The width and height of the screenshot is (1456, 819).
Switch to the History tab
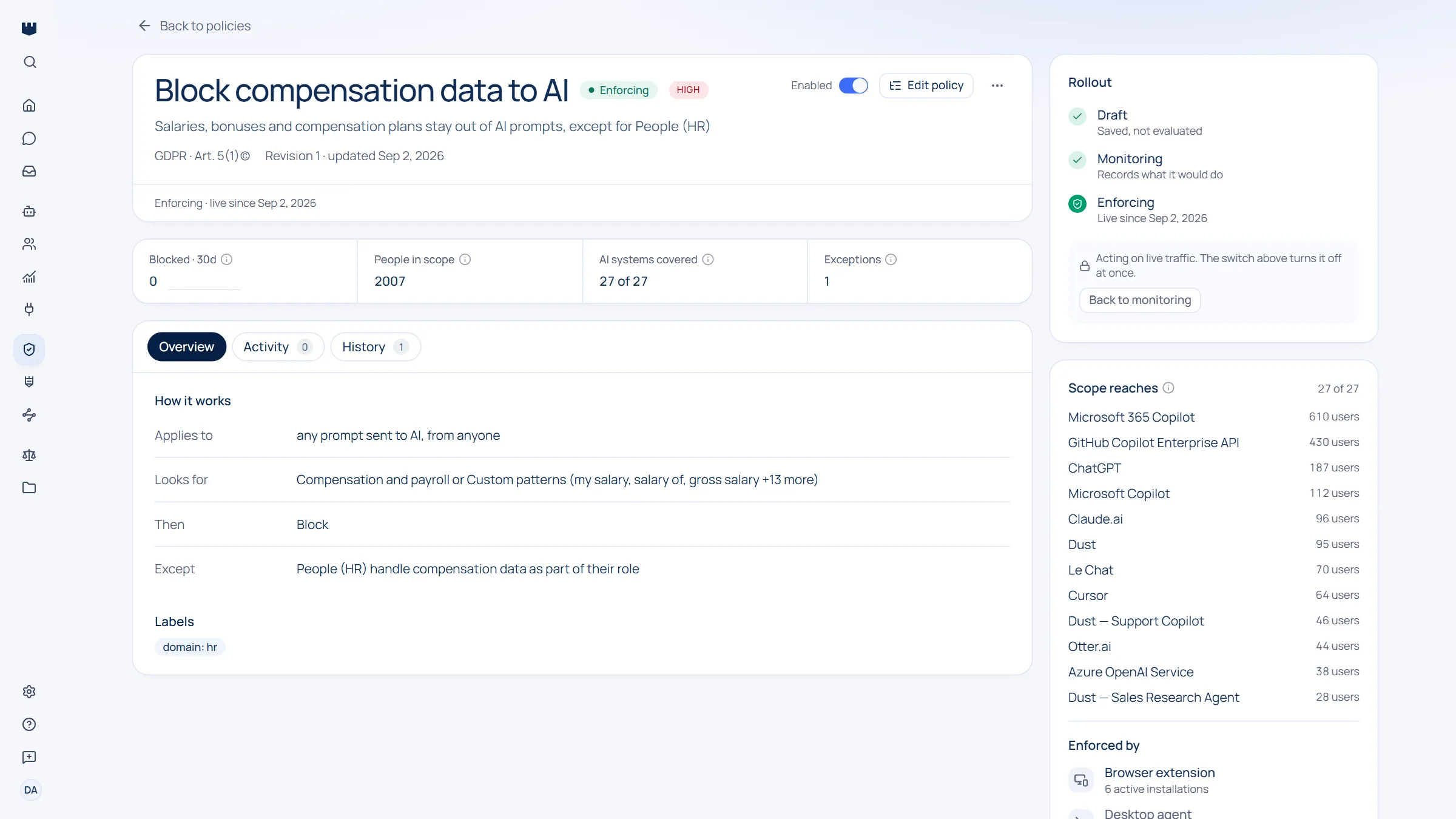tap(375, 347)
